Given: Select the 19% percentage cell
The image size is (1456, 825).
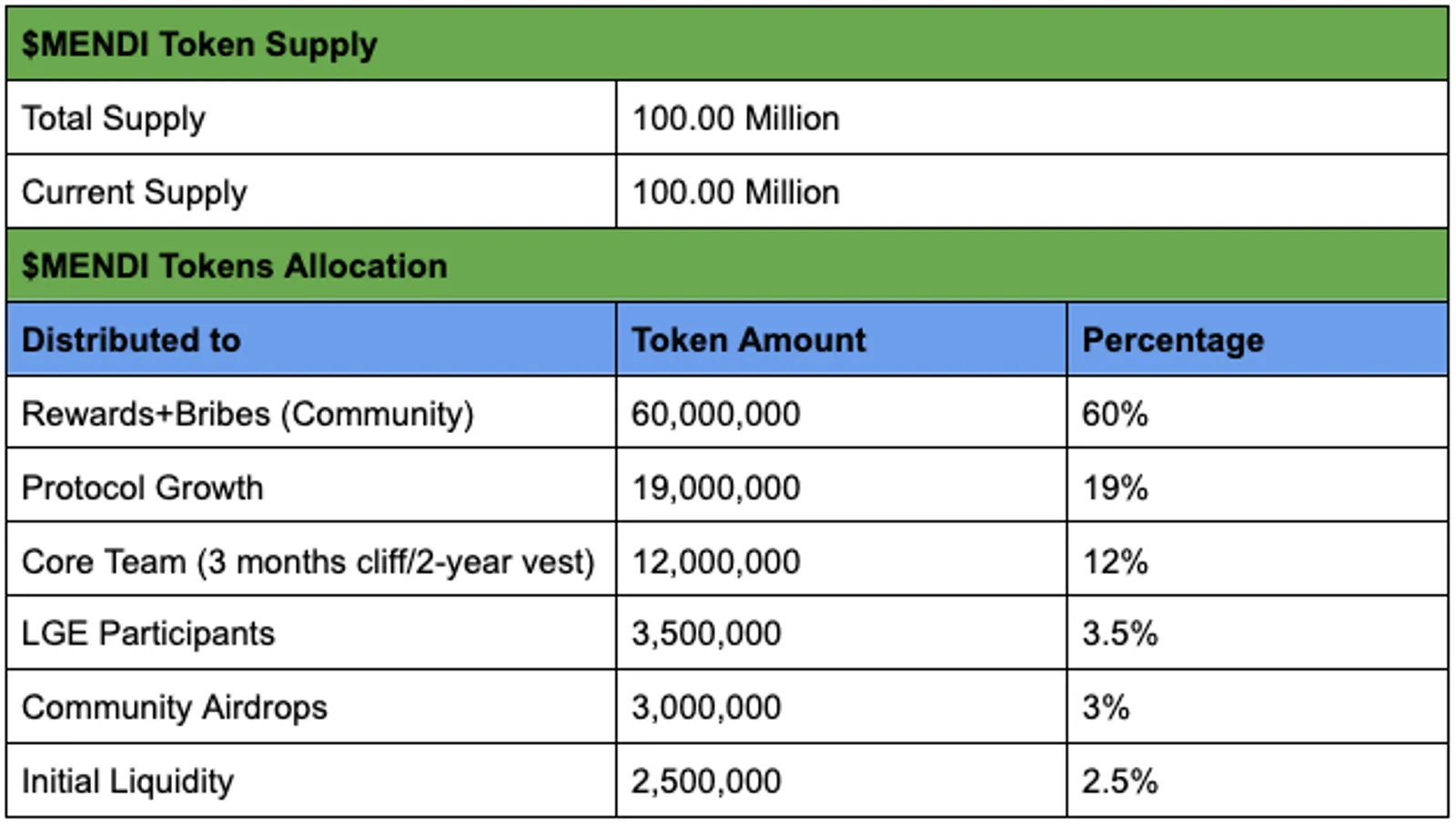Looking at the screenshot, I should [1258, 487].
